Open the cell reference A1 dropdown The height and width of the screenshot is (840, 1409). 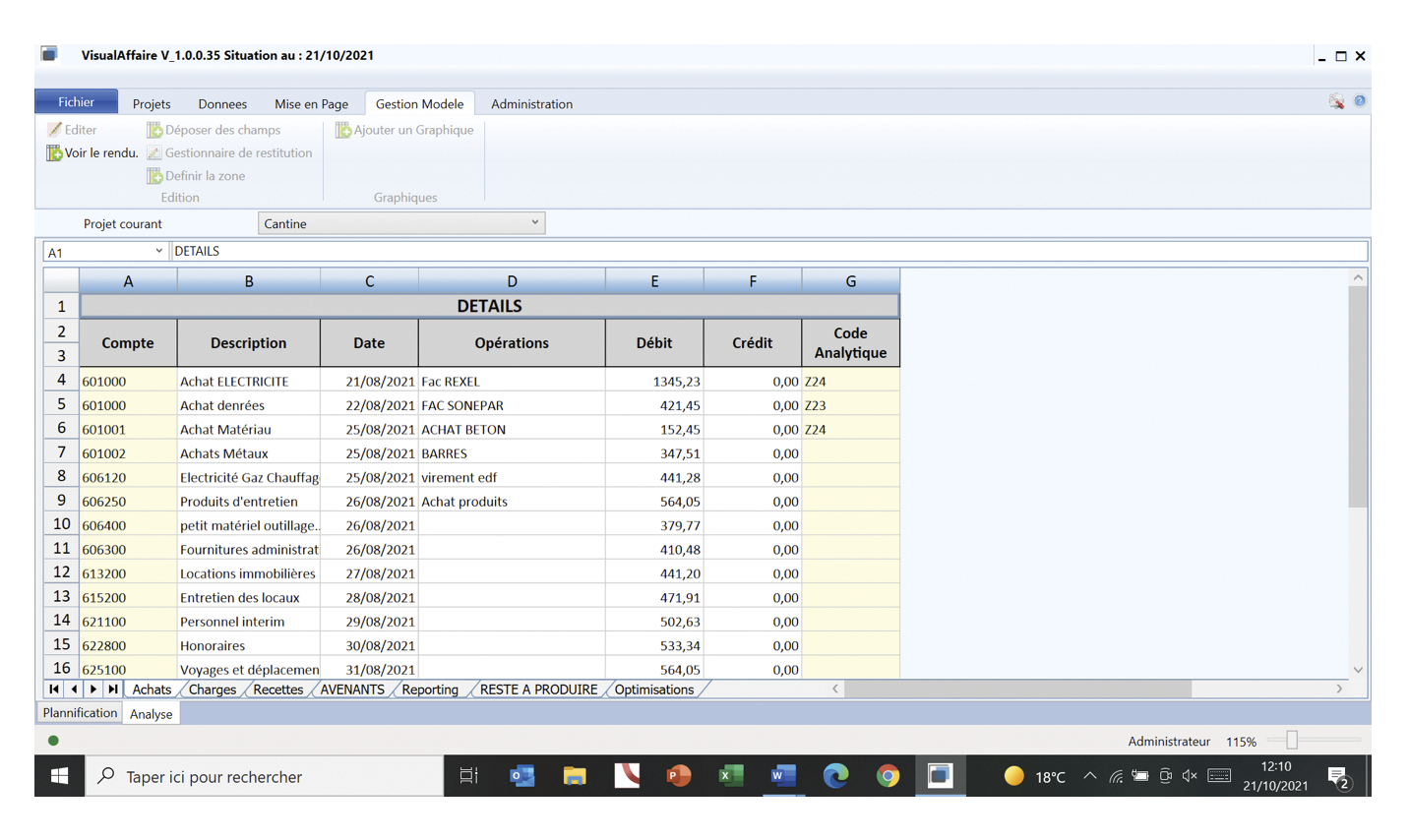pyautogui.click(x=158, y=251)
